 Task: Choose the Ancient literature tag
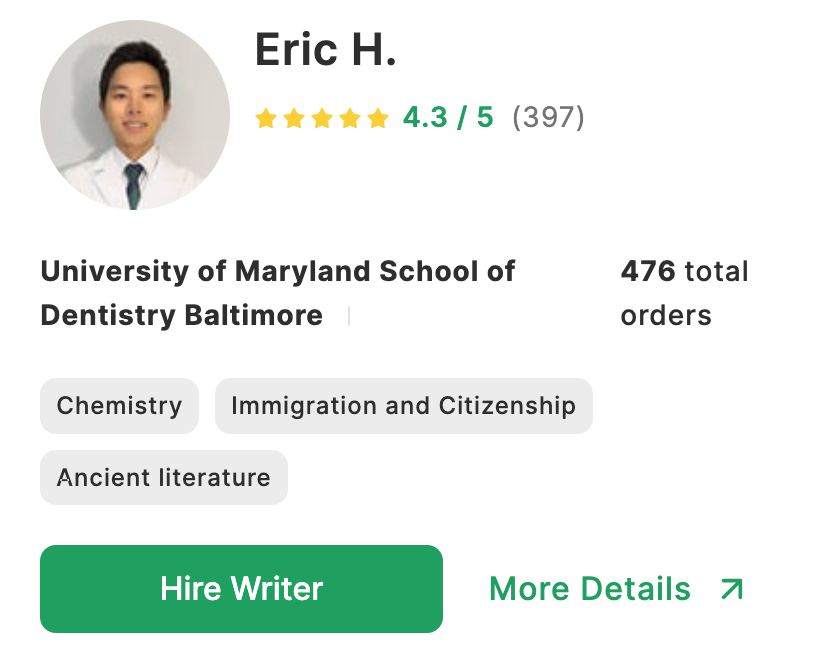[x=163, y=477]
